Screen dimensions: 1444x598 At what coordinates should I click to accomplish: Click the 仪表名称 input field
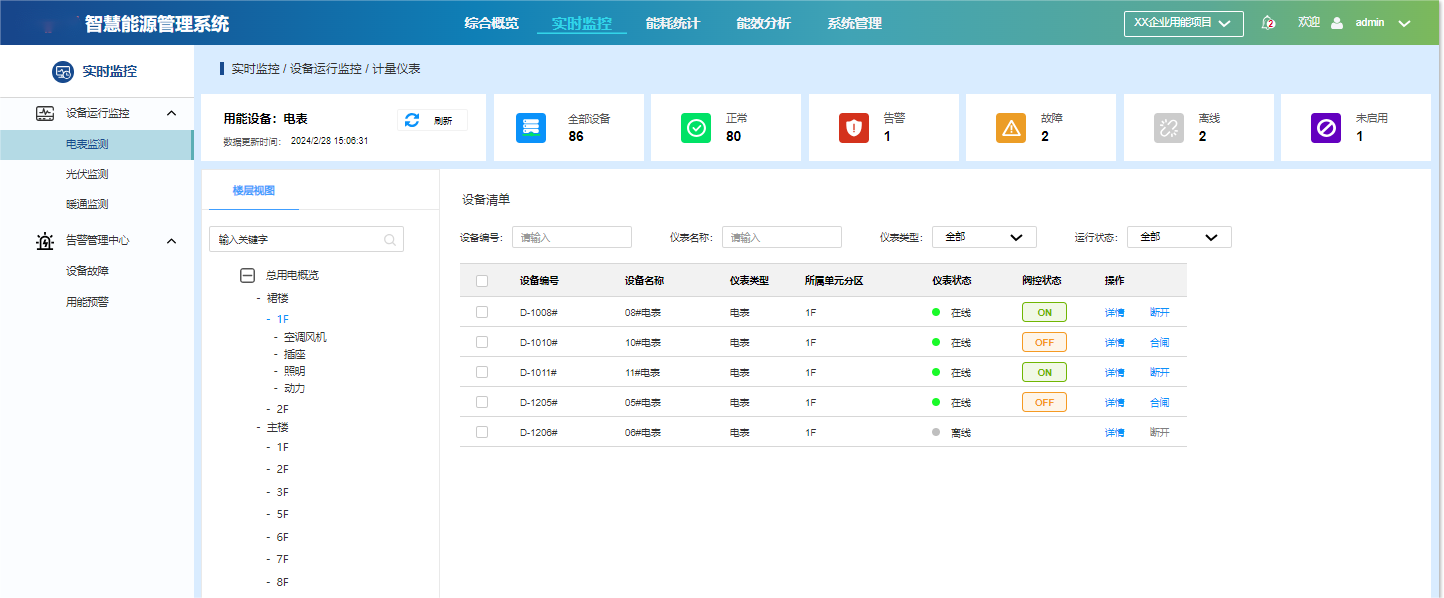tap(782, 237)
